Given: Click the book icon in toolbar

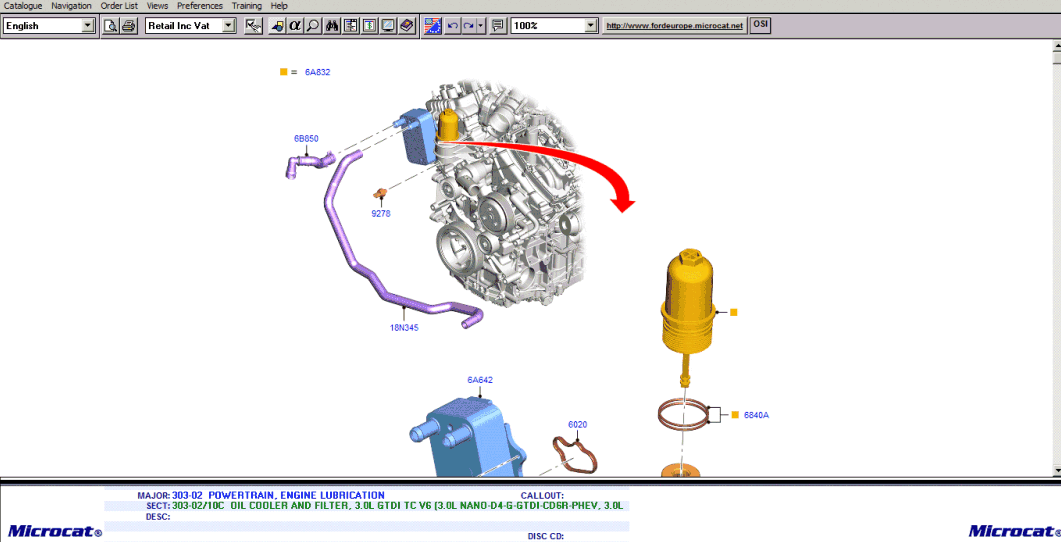Looking at the screenshot, I should coord(407,26).
